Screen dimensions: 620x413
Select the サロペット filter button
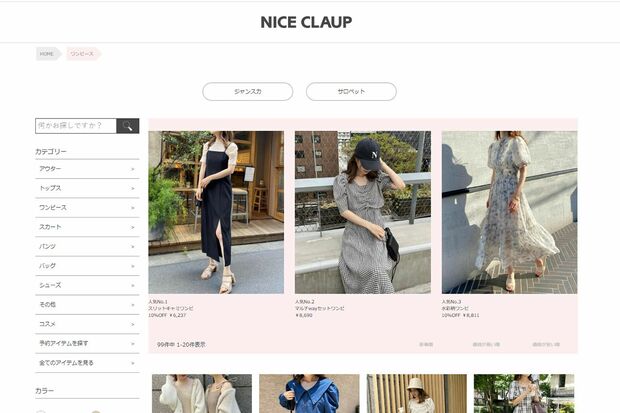click(351, 91)
